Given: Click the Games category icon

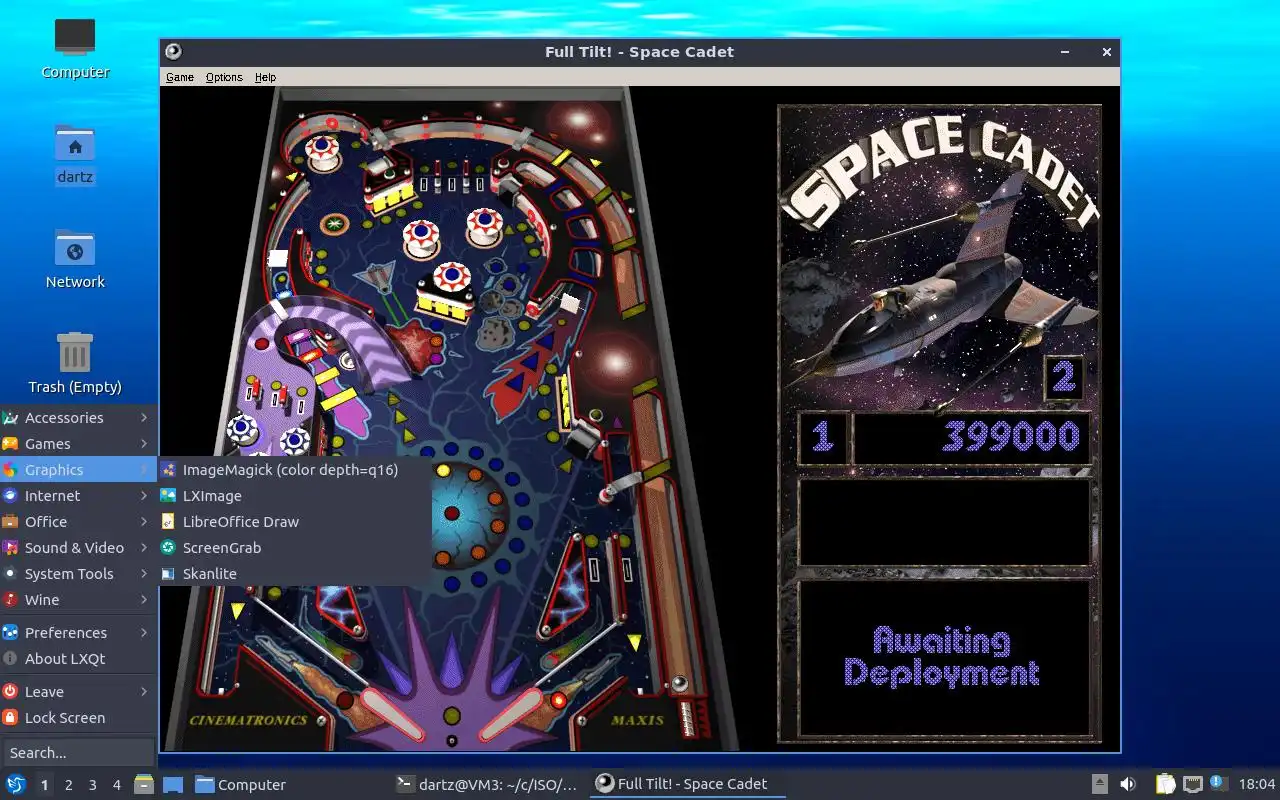Looking at the screenshot, I should pos(10,444).
